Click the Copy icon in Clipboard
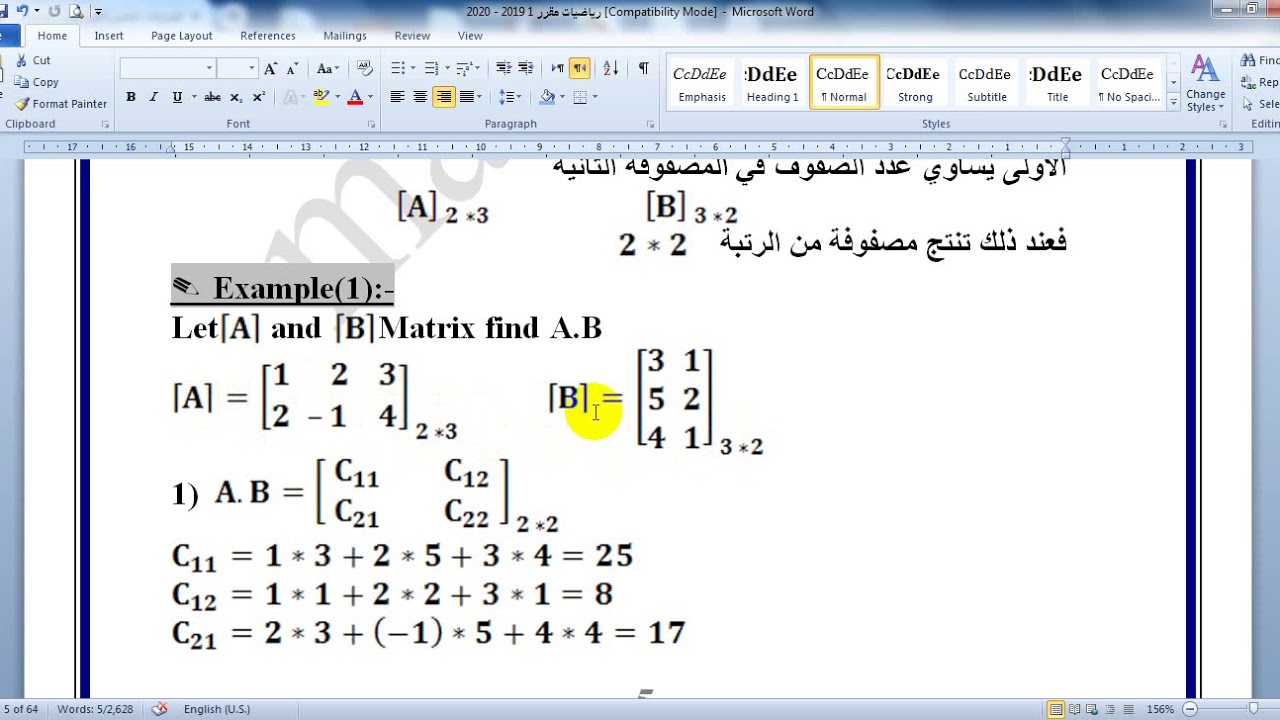Viewport: 1280px width, 720px height. coord(21,82)
